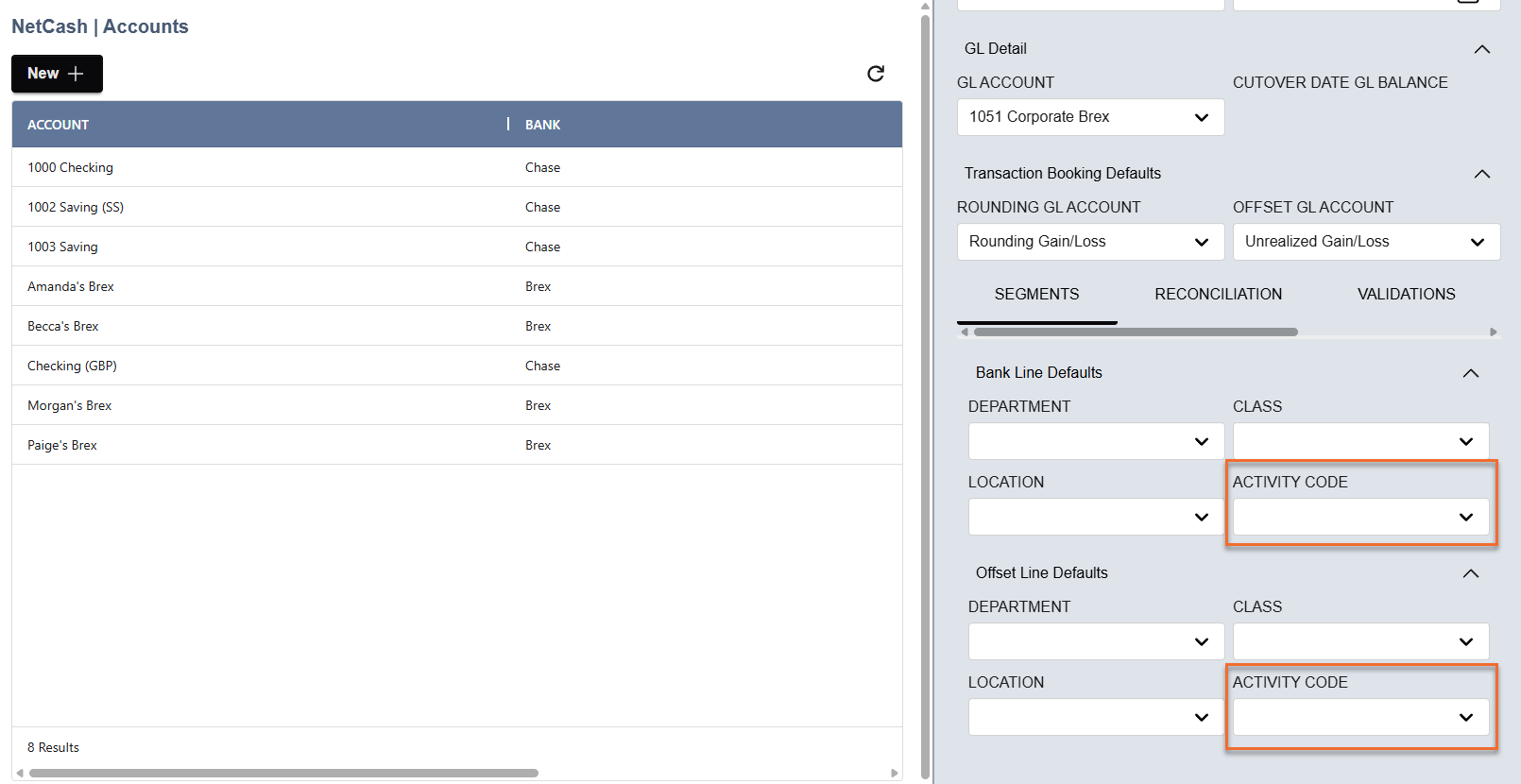This screenshot has width=1521, height=784.
Task: Click the tabs horizontal scrollbar right arrow
Action: [x=1493, y=332]
